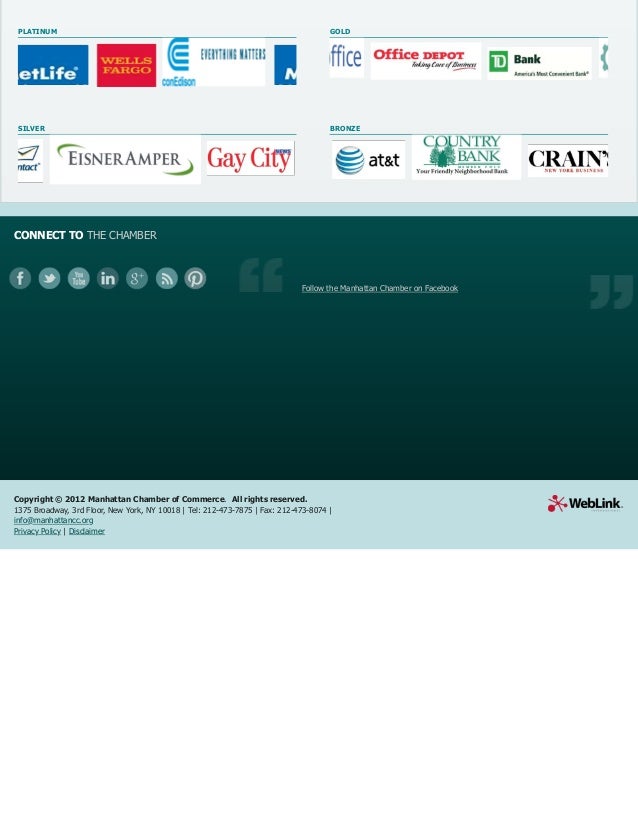The height and width of the screenshot is (813, 638).
Task: Email info@manhattancc.org link
Action: (53, 520)
